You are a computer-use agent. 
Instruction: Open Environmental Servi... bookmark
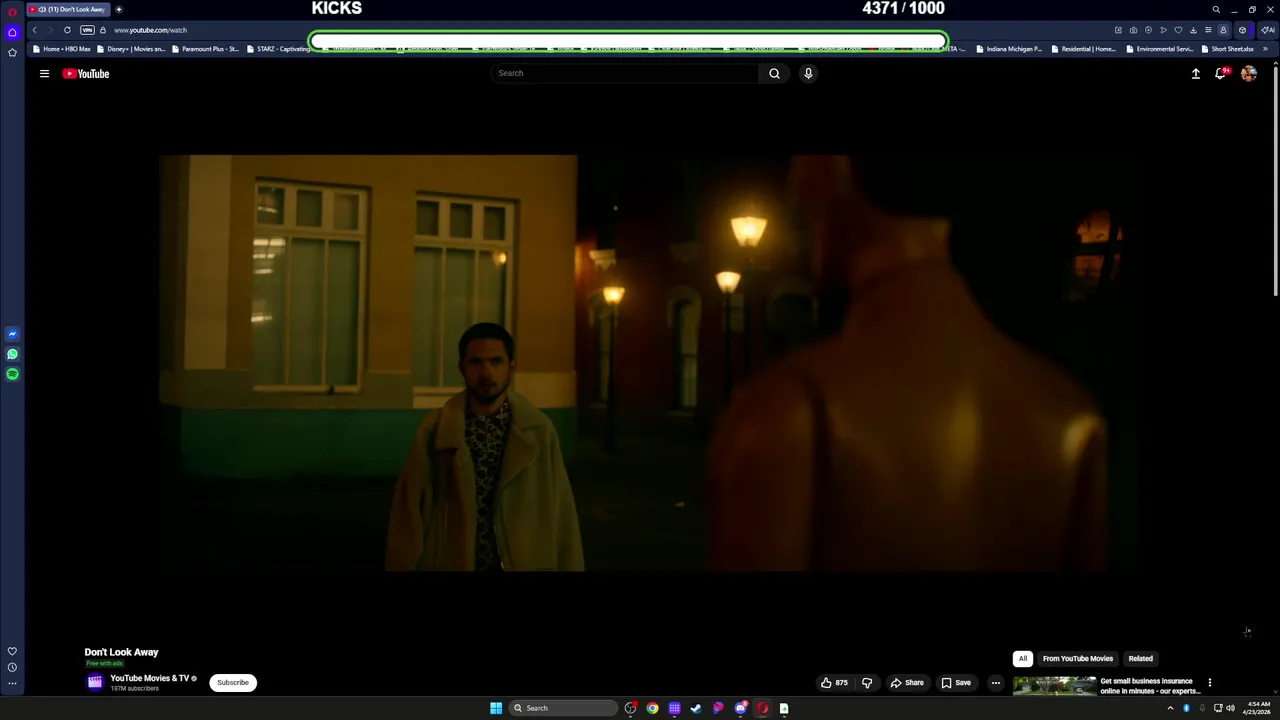click(1159, 49)
